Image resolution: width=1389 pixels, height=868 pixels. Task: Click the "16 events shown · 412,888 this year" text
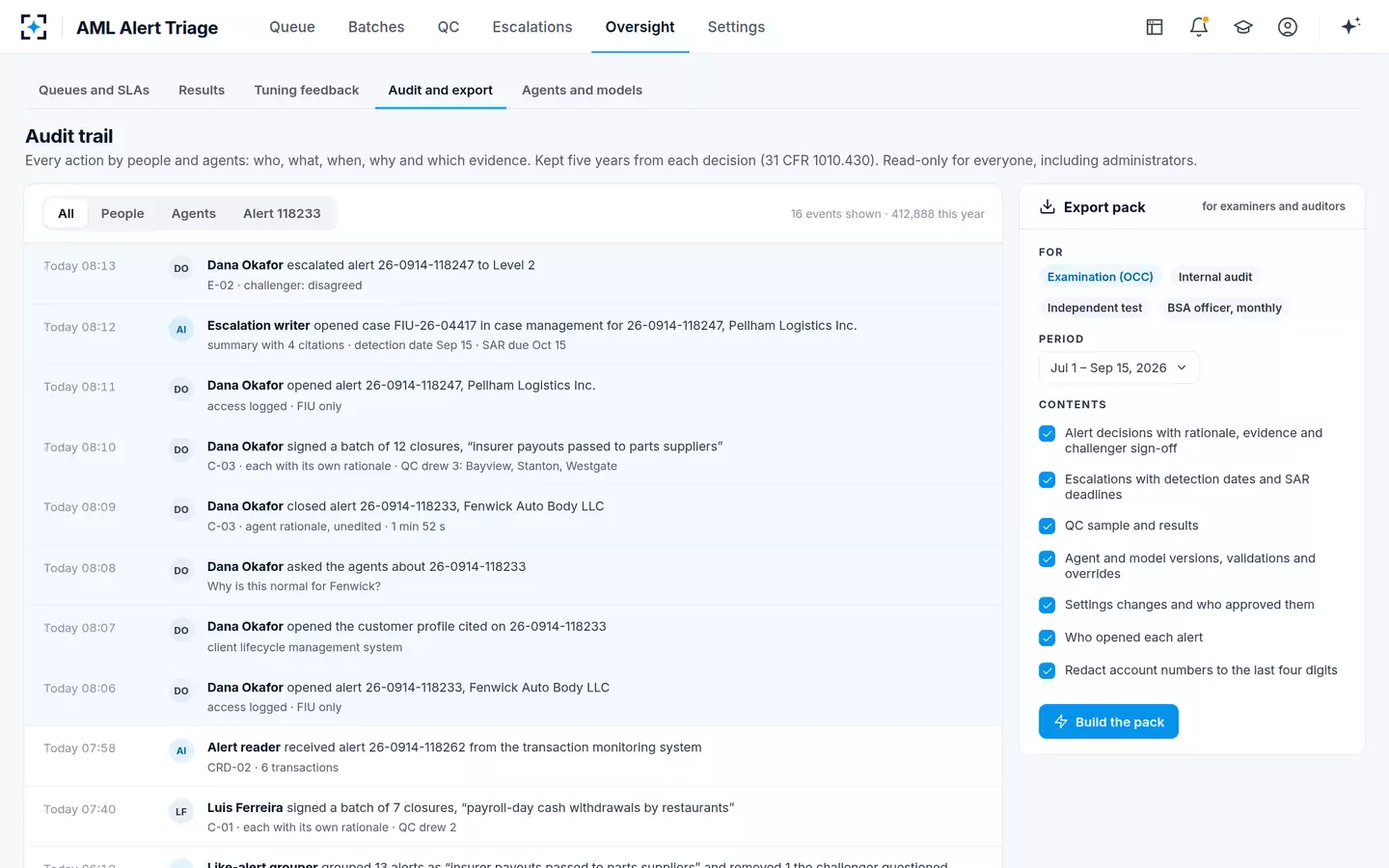(x=887, y=214)
